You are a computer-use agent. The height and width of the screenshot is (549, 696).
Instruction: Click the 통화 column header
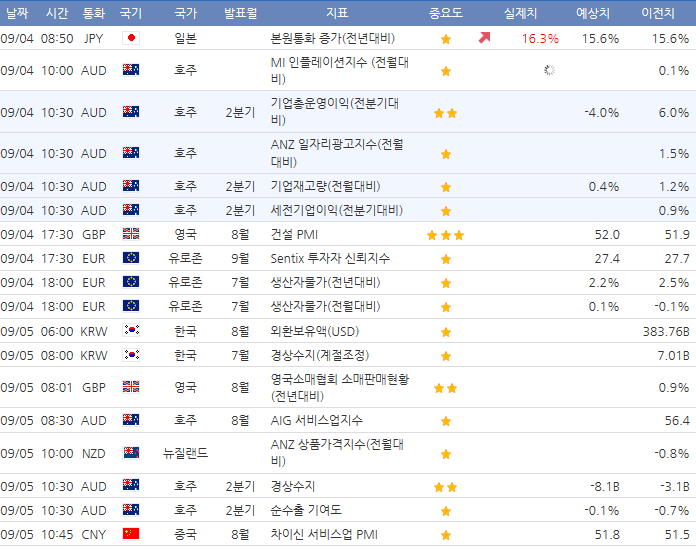pos(94,13)
